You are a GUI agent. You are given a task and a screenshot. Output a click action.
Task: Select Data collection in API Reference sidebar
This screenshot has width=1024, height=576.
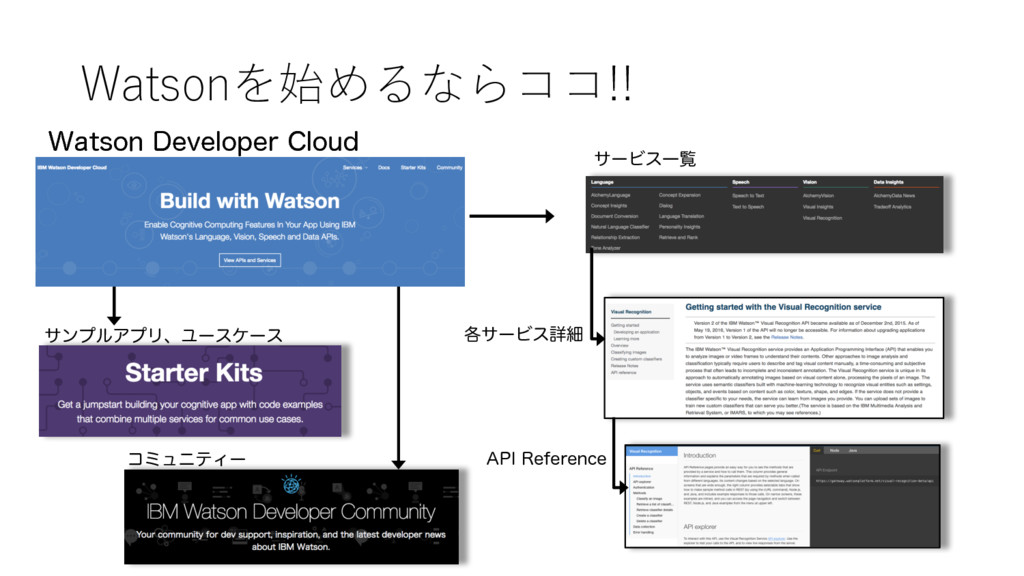click(x=644, y=526)
